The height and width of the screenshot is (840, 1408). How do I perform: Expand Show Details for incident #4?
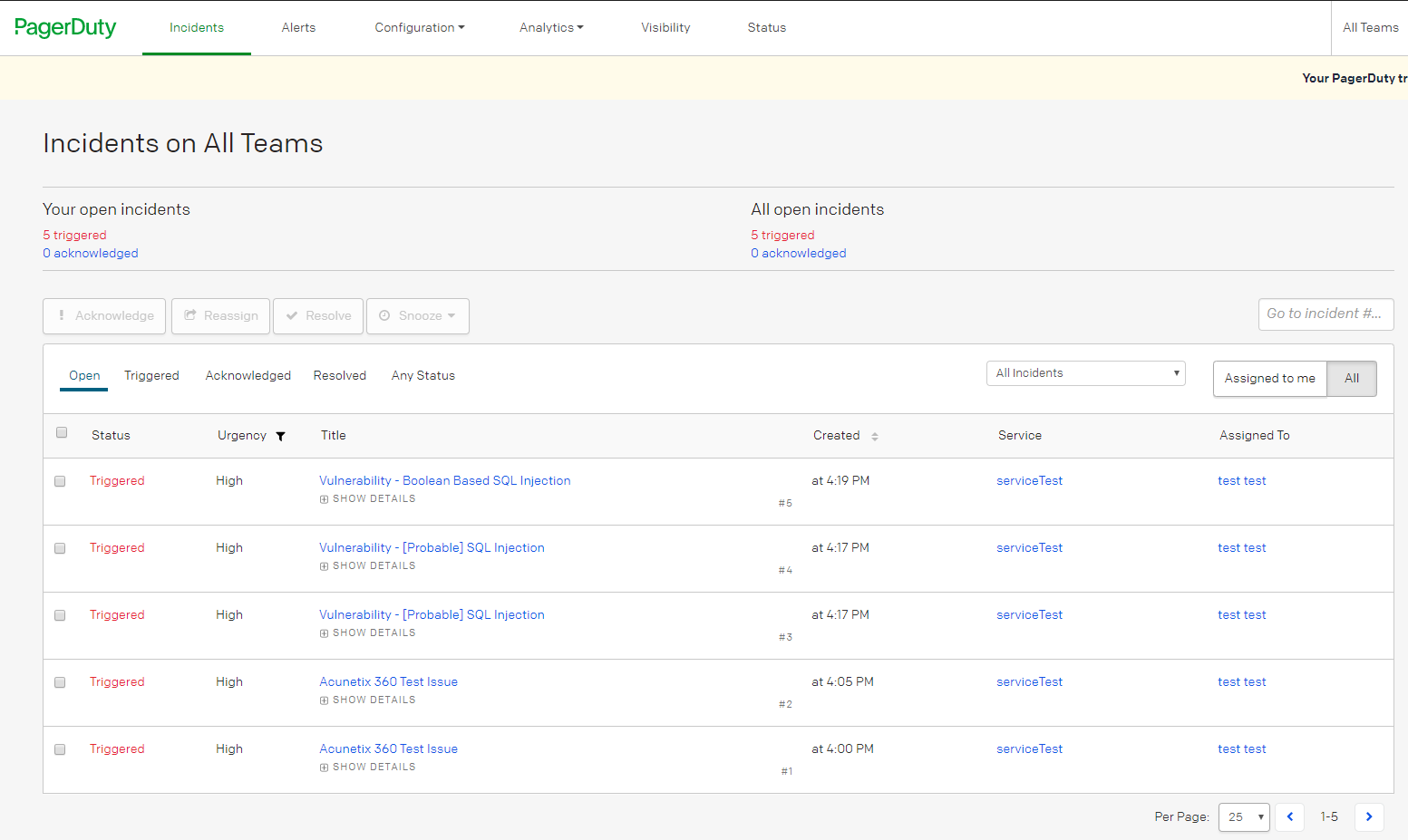click(367, 566)
